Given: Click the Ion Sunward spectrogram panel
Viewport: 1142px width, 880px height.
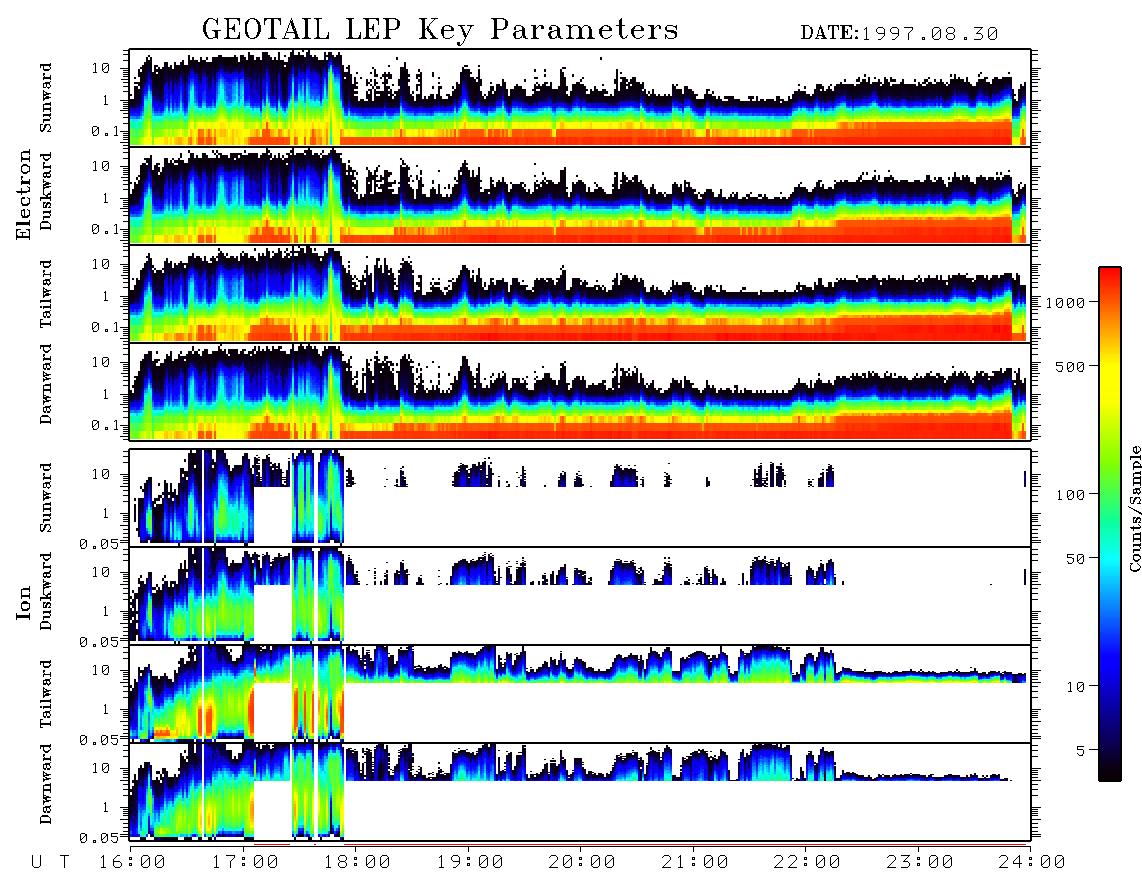Looking at the screenshot, I should coord(580,498).
